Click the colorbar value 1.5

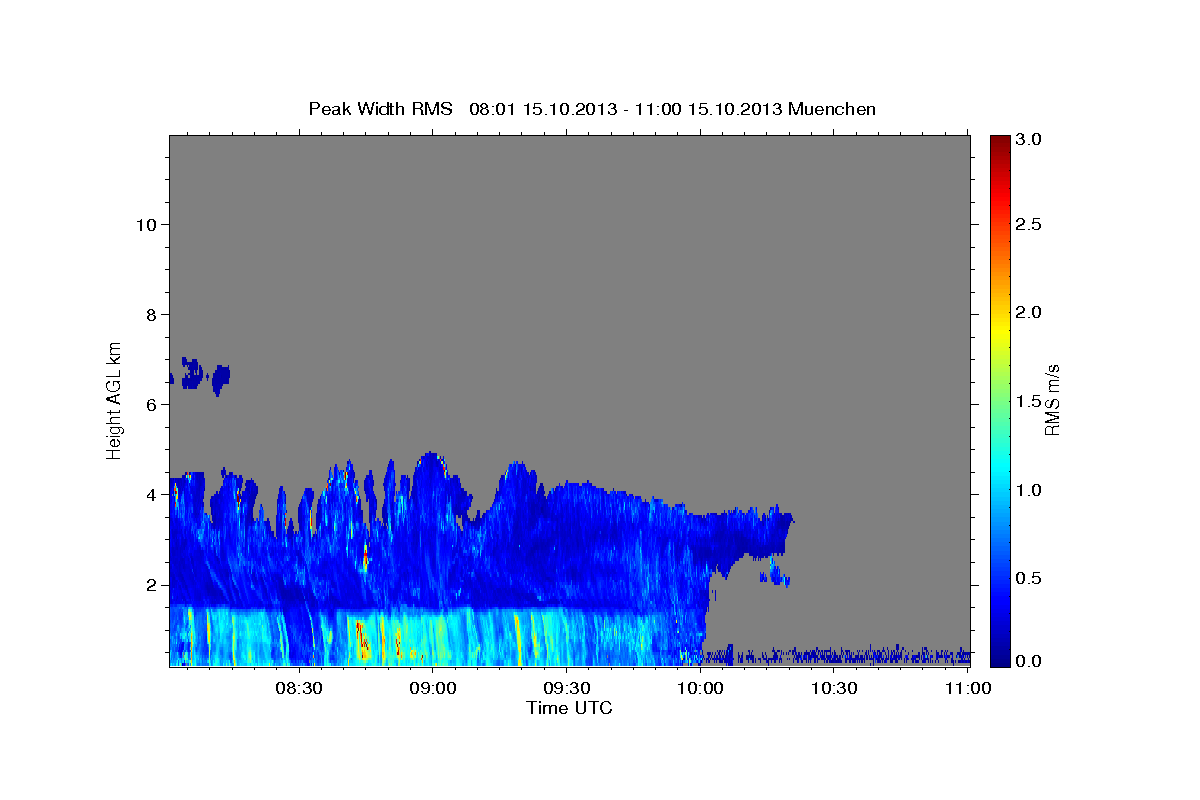1029,401
